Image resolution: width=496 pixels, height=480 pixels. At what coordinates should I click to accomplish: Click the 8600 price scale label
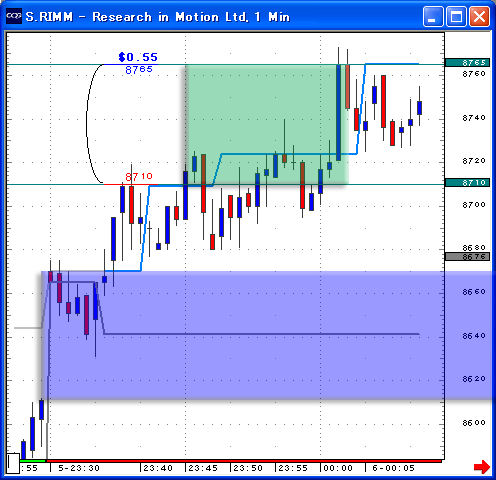coord(474,423)
